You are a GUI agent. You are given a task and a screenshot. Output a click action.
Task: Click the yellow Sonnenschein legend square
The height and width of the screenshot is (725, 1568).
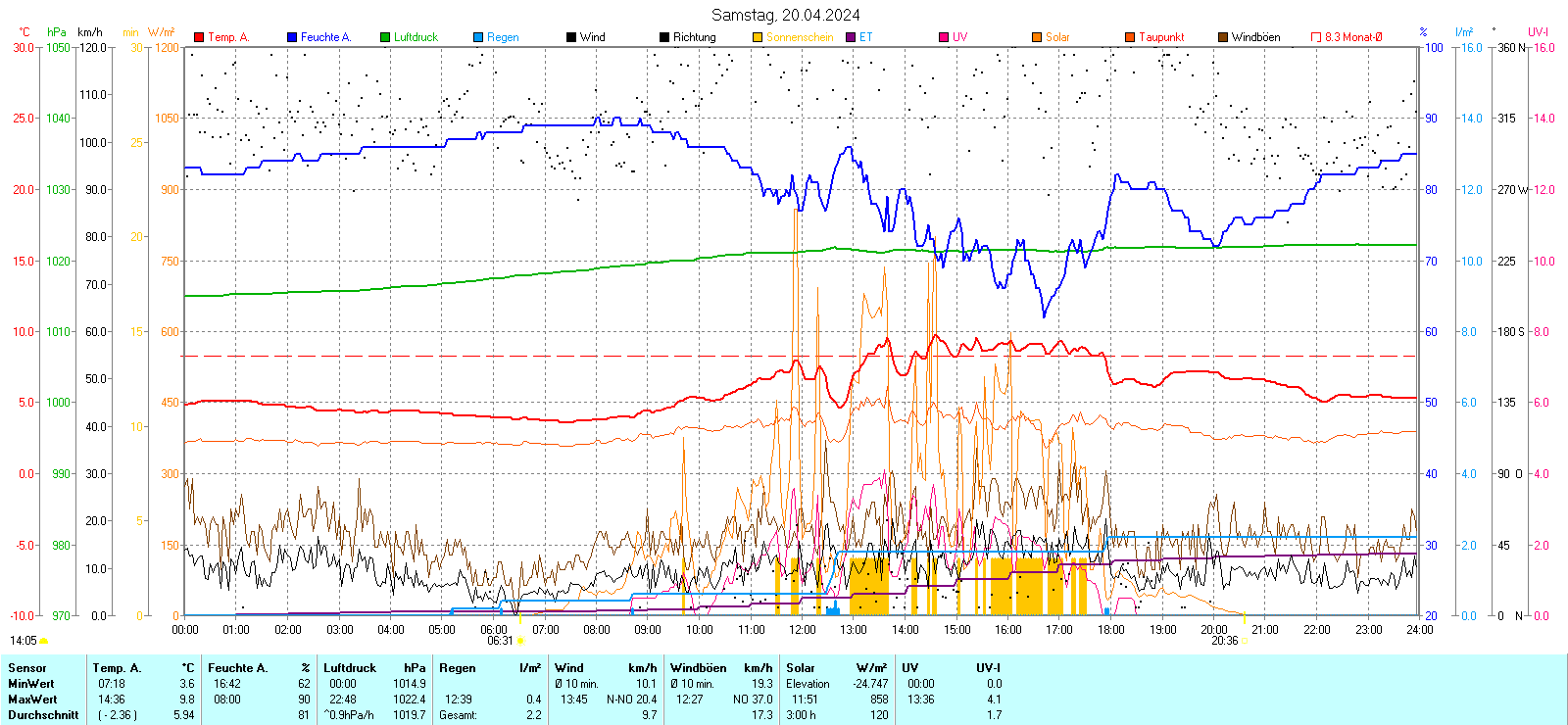coord(758,37)
